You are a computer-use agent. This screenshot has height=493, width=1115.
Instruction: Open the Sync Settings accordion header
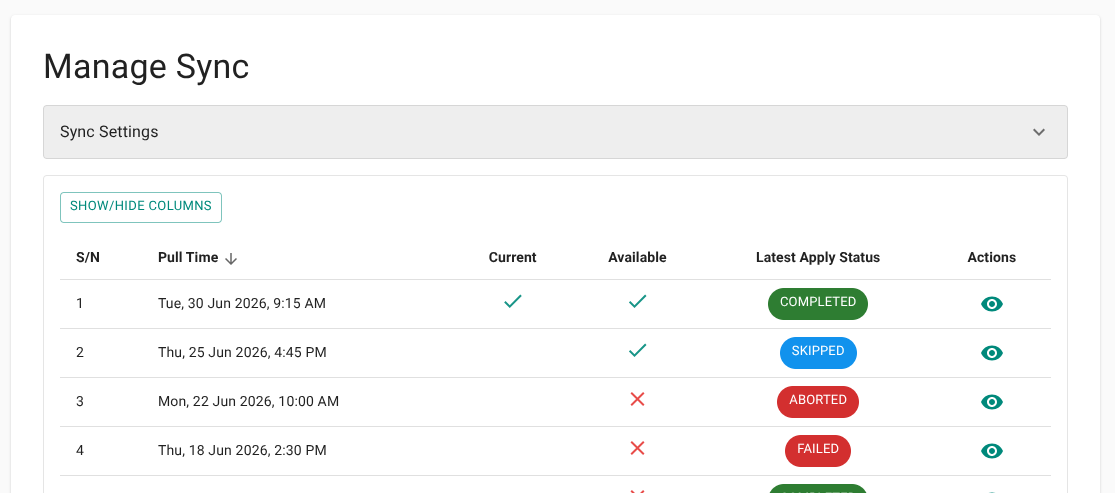[x=555, y=132]
